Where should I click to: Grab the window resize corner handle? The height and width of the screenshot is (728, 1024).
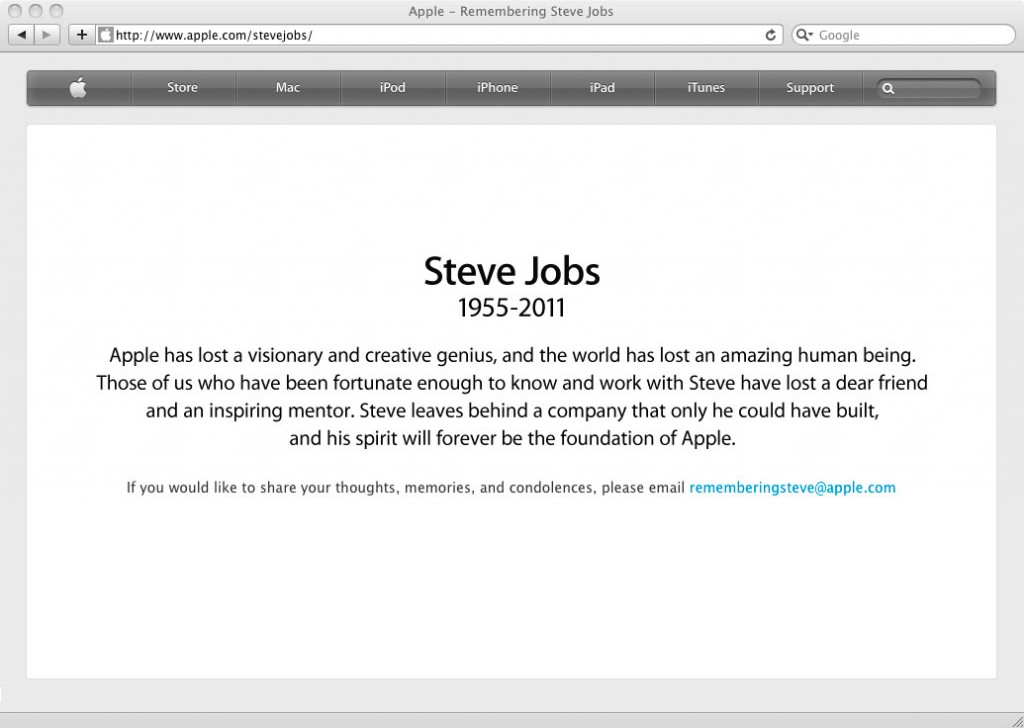(1016, 720)
